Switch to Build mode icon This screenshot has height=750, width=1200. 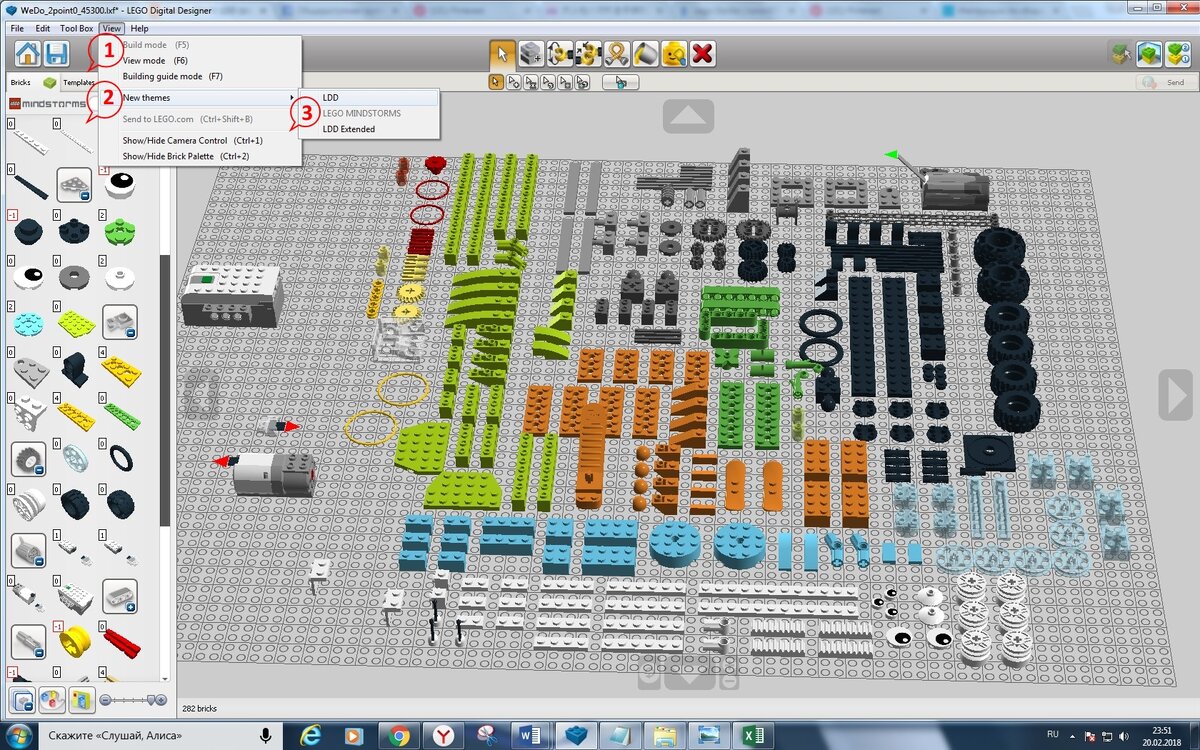(x=1121, y=54)
